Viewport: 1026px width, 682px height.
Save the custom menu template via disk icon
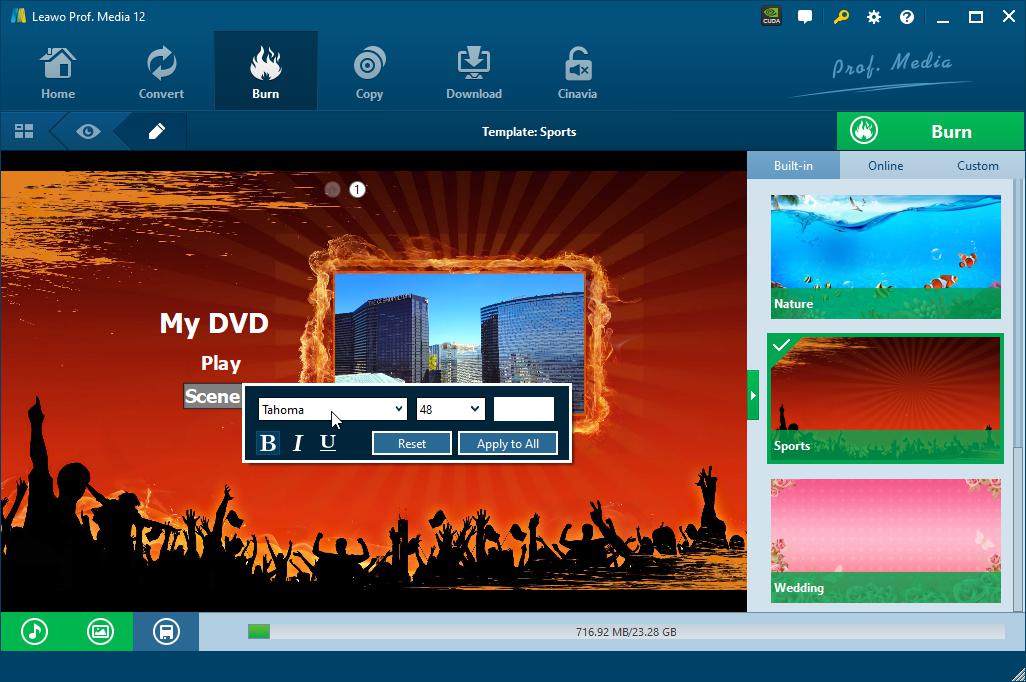[166, 632]
